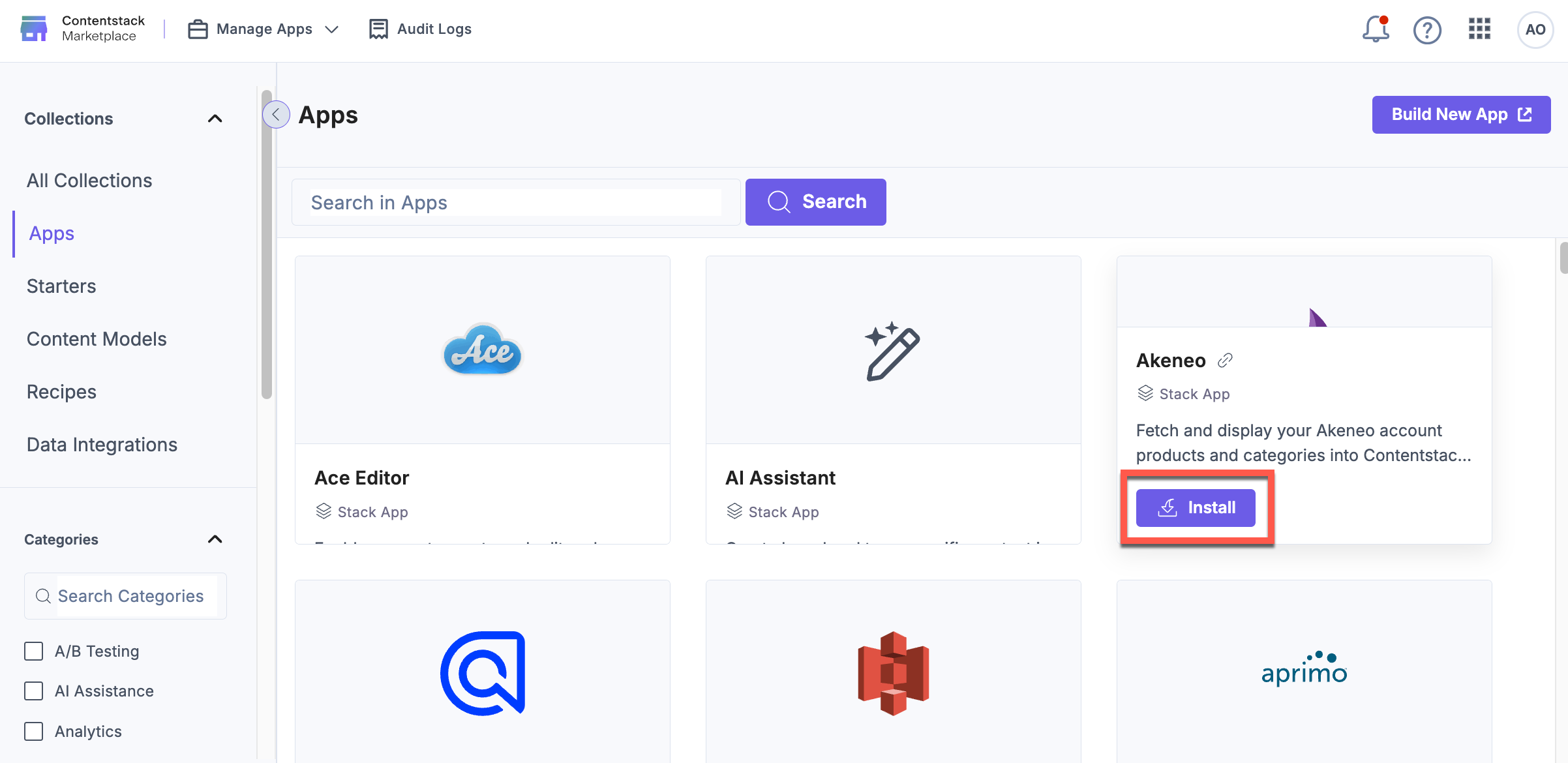1568x763 pixels.
Task: Focus the Search Categories field
Action: pos(125,596)
